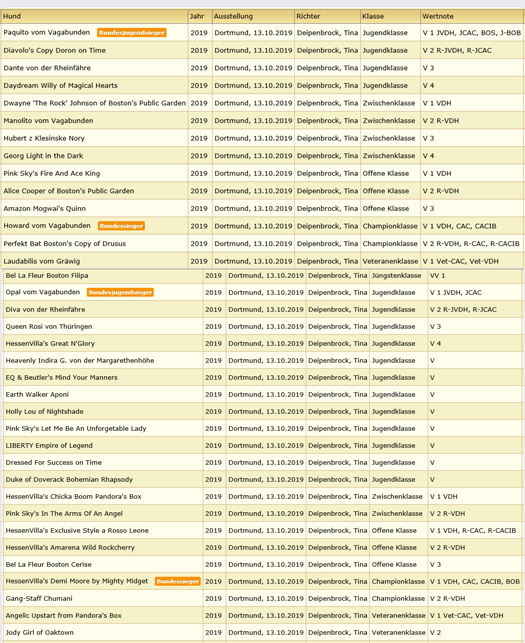
Task: Click Bundessieger badge next to HessenVilla's Demi Moore
Action: (x=178, y=581)
